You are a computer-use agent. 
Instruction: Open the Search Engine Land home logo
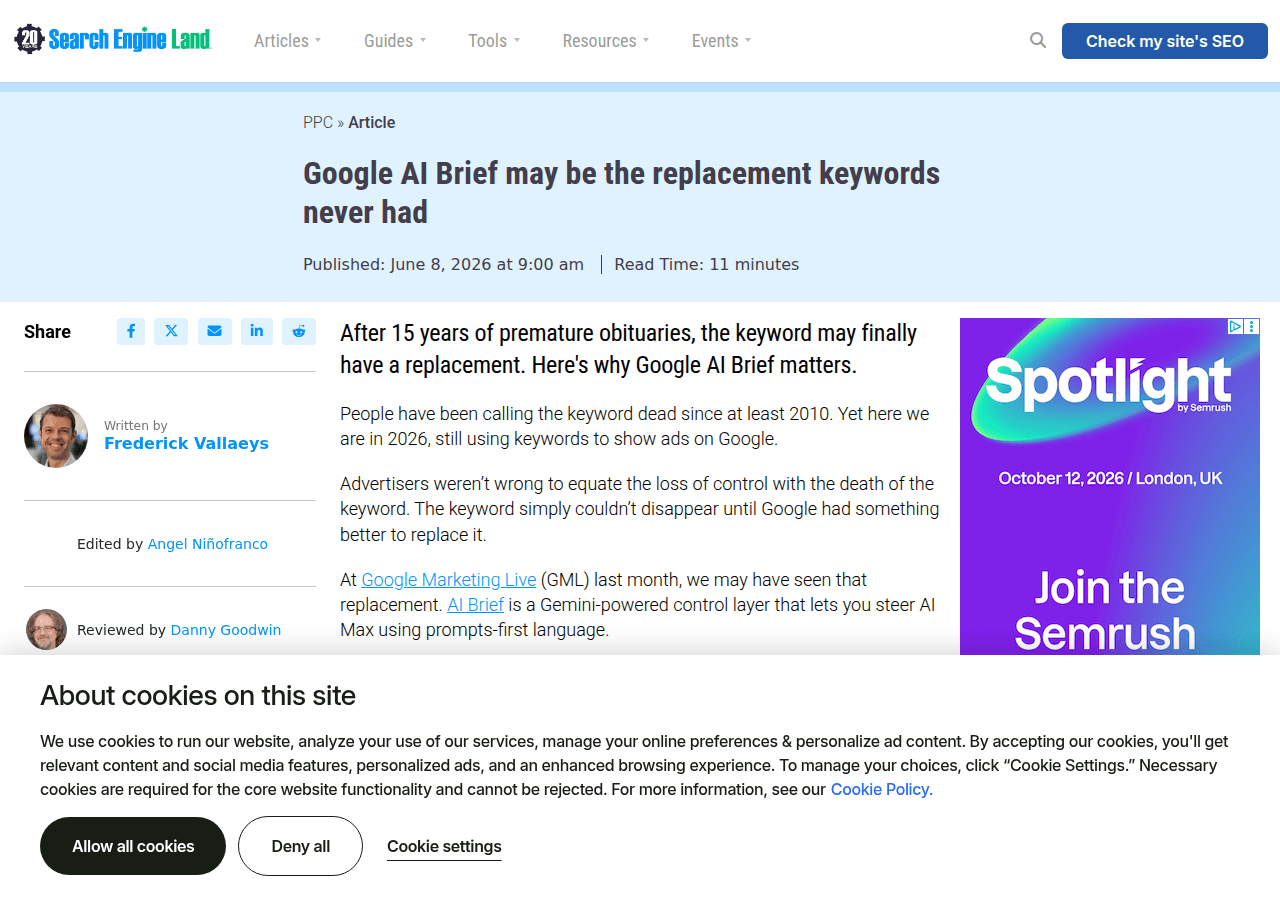click(x=113, y=40)
